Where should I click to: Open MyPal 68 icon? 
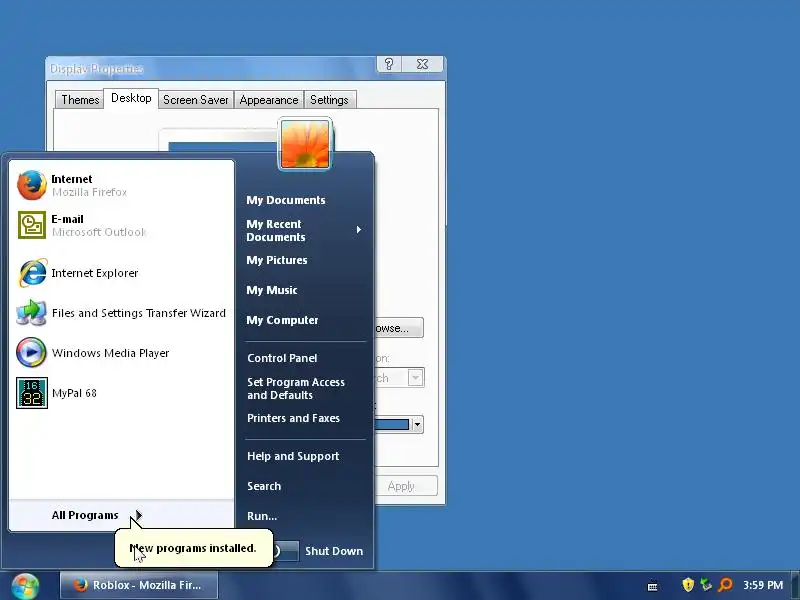pyautogui.click(x=32, y=393)
